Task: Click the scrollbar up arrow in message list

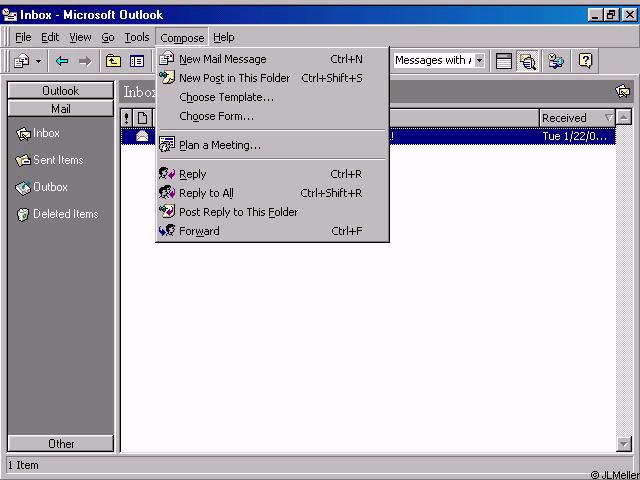Action: click(x=624, y=118)
